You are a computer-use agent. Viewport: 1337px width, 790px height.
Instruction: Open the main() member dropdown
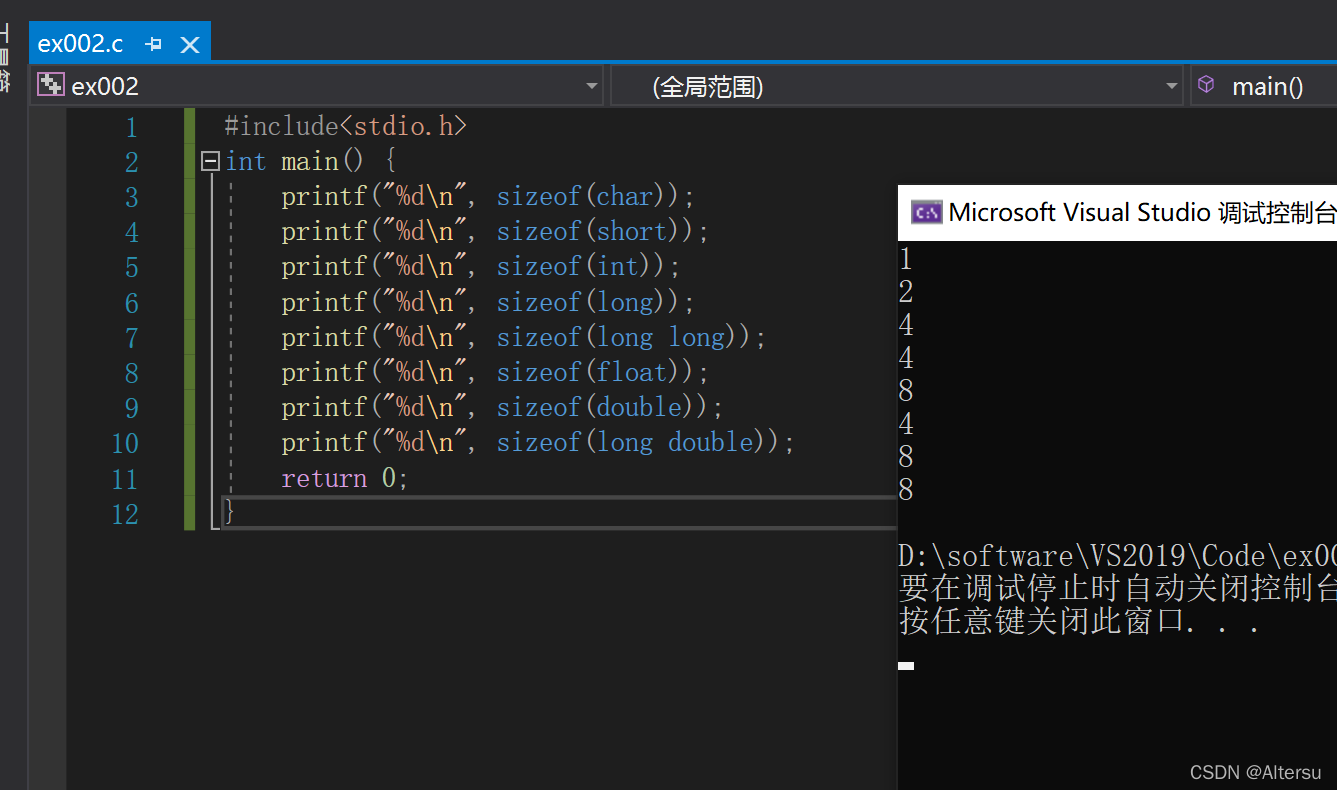click(1264, 86)
